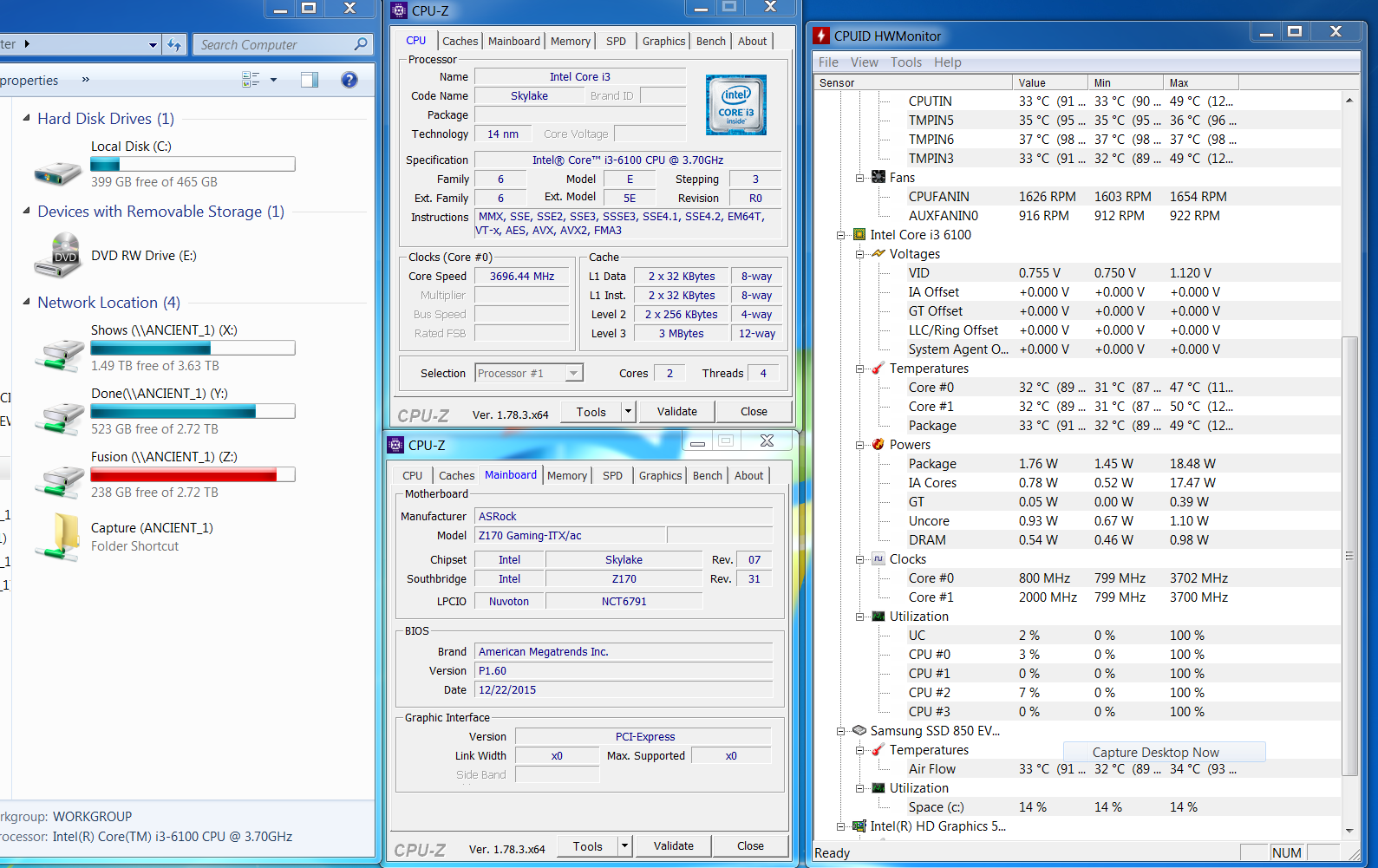Click the refresh arrows icon beside address bar
The image size is (1378, 868).
tap(174, 44)
